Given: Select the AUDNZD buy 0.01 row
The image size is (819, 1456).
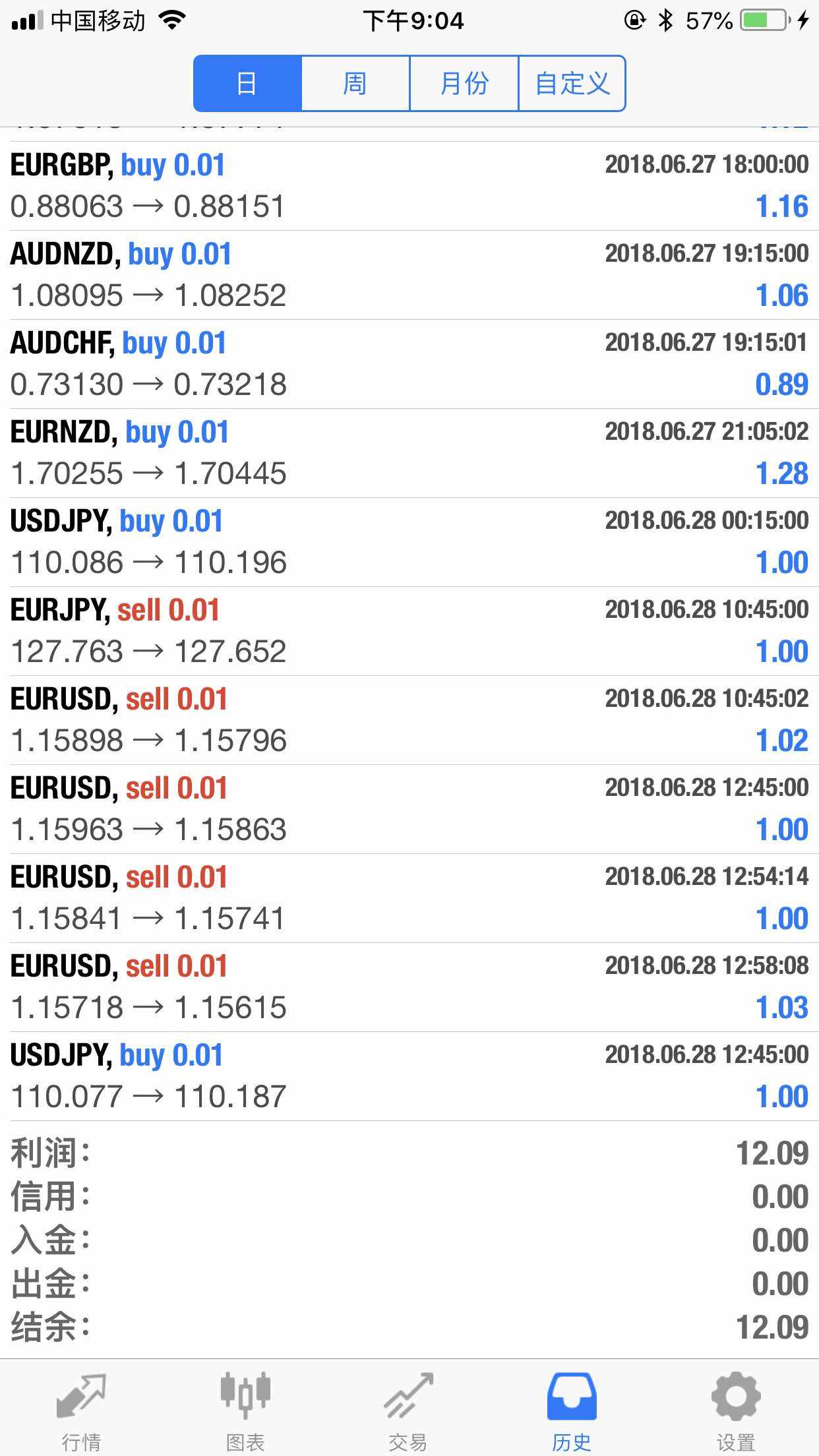Looking at the screenshot, I should pyautogui.click(x=409, y=275).
